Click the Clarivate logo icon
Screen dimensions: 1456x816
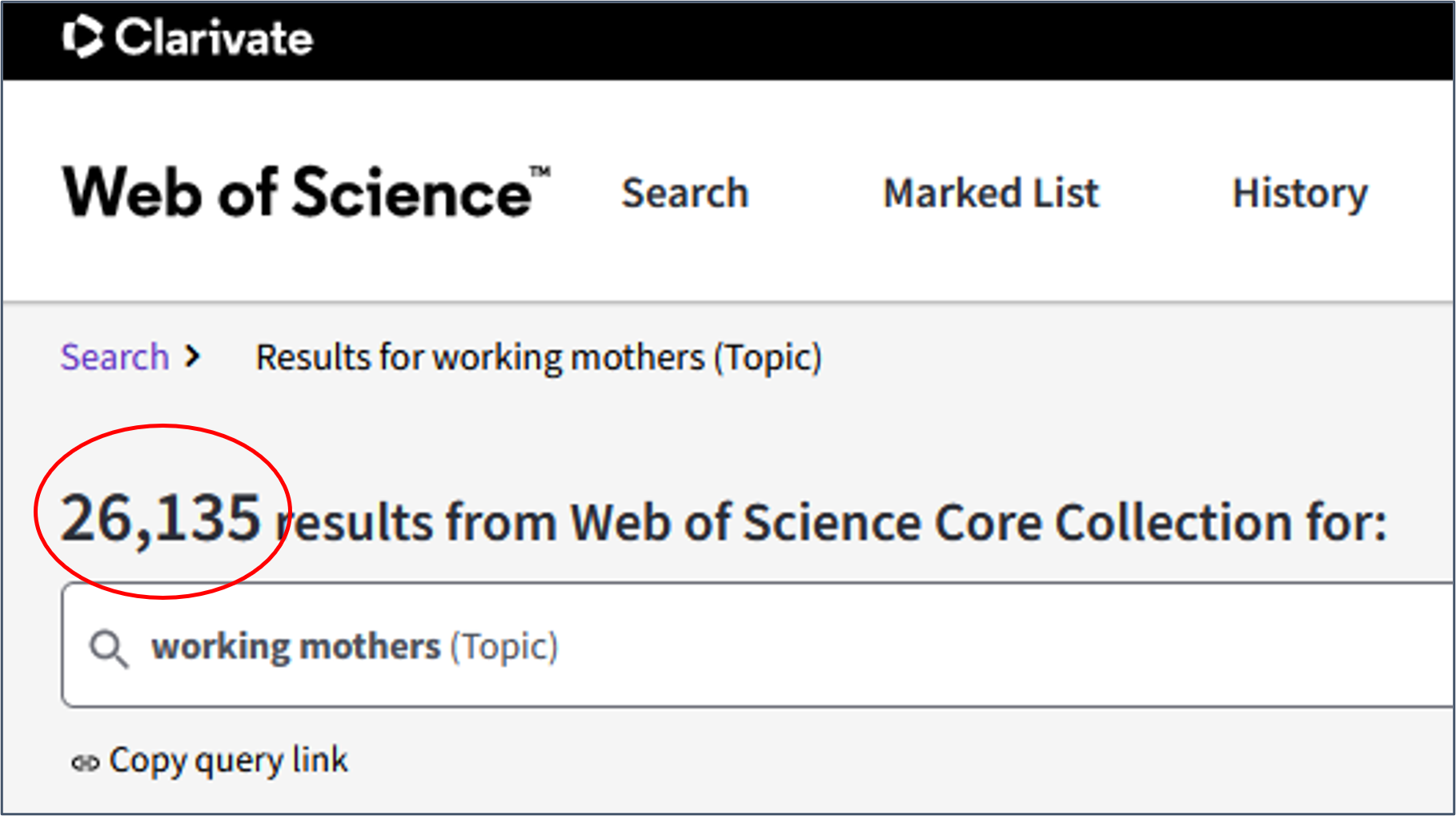pyautogui.click(x=83, y=37)
